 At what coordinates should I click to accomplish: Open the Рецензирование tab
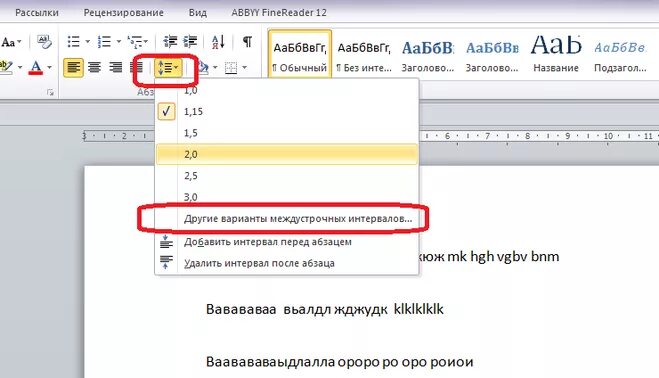[x=124, y=13]
